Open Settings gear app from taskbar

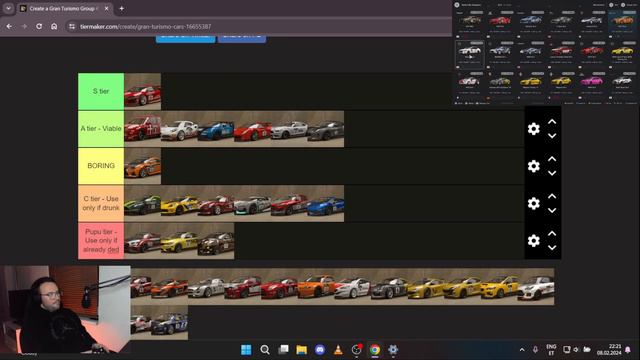393,350
